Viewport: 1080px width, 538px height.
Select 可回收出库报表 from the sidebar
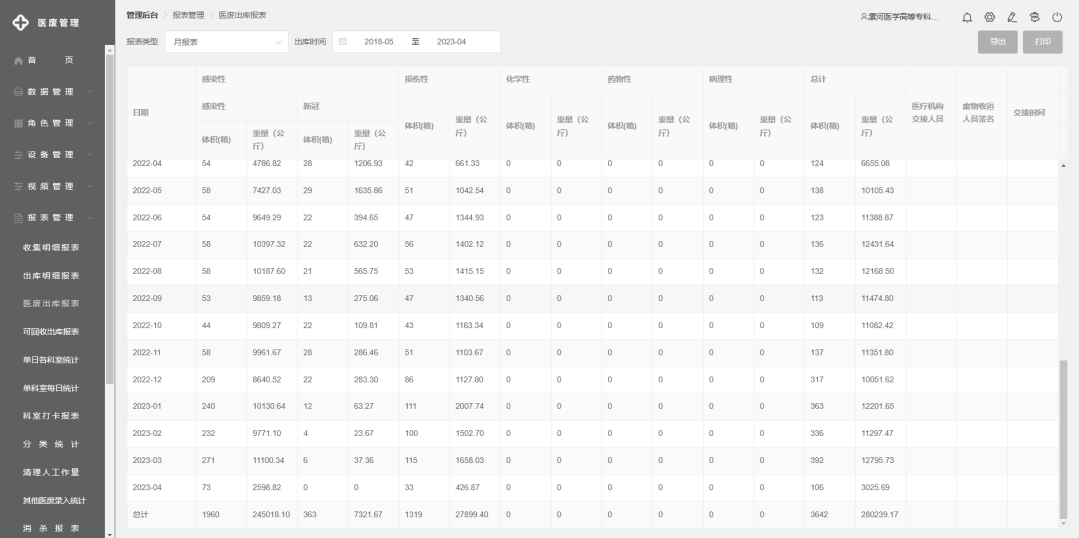tap(51, 331)
